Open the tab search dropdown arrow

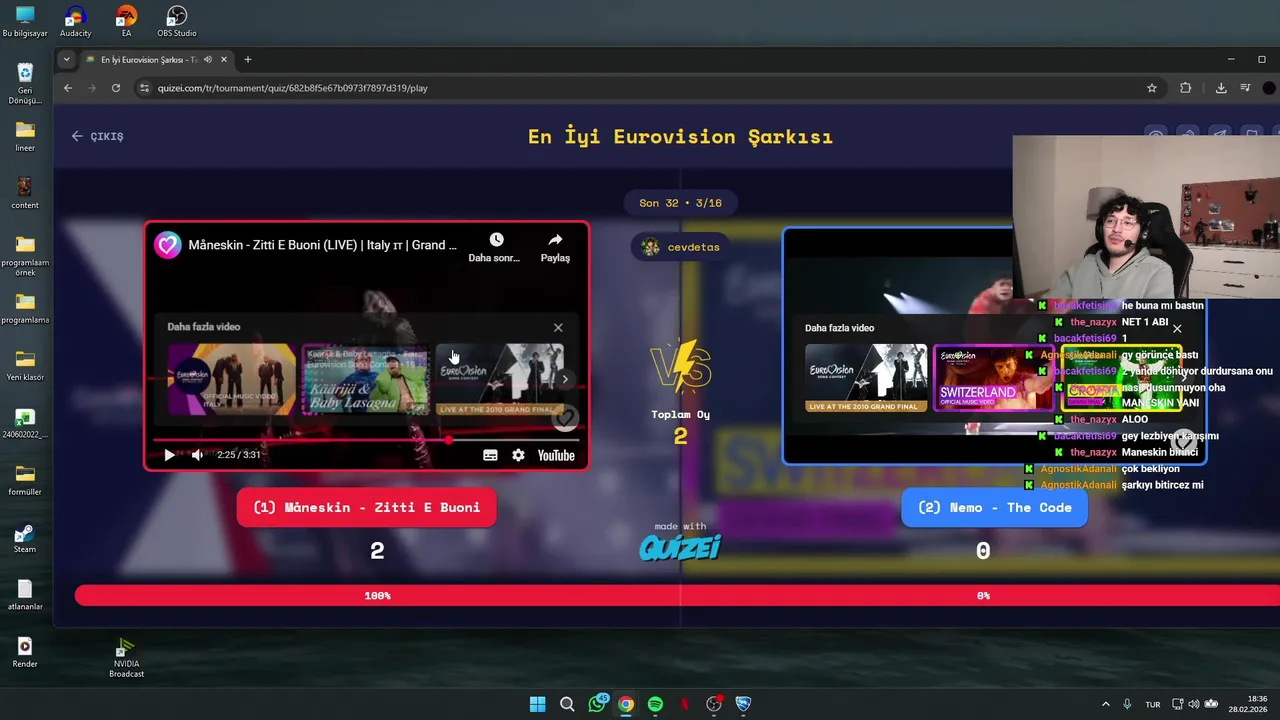click(67, 59)
